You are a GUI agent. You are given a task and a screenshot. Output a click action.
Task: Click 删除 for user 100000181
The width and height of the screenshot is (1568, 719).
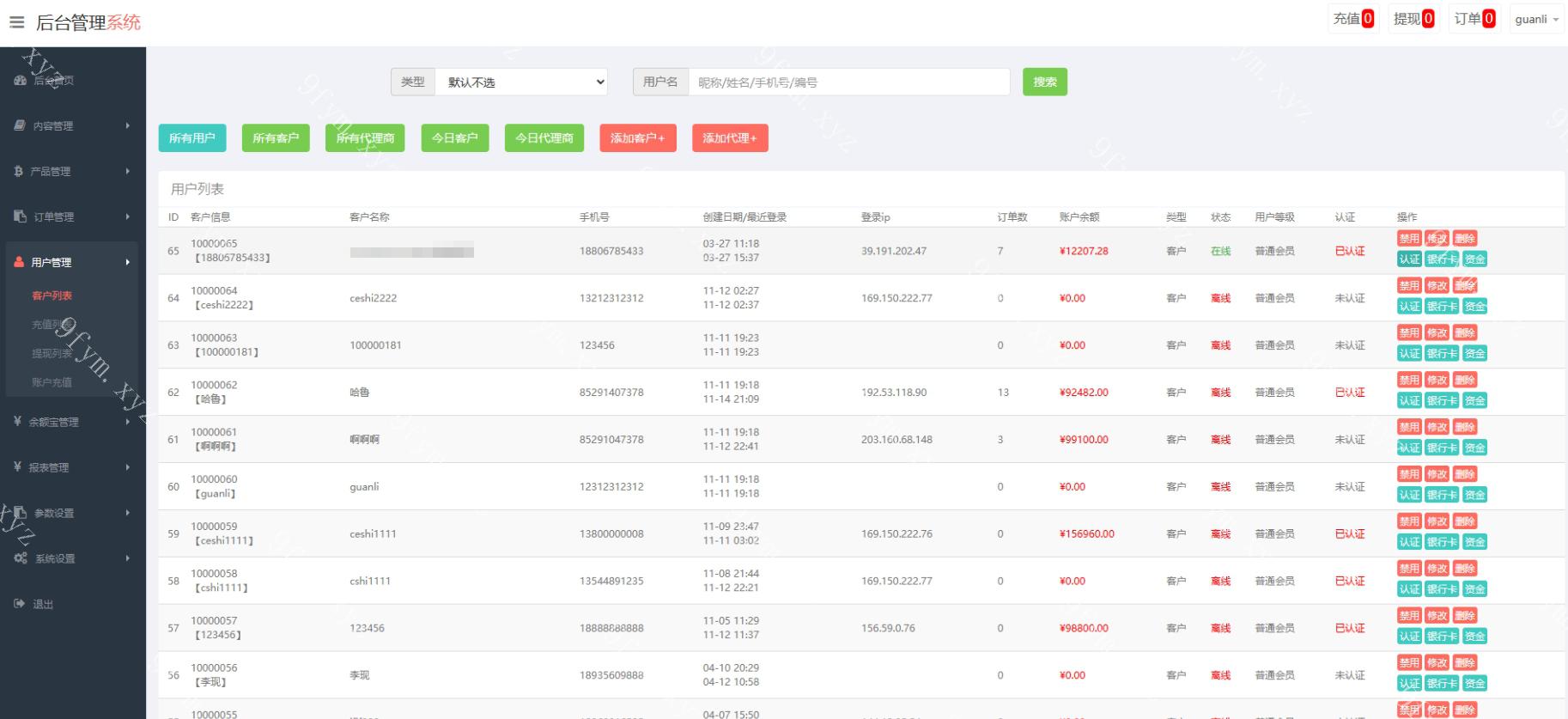click(x=1465, y=333)
